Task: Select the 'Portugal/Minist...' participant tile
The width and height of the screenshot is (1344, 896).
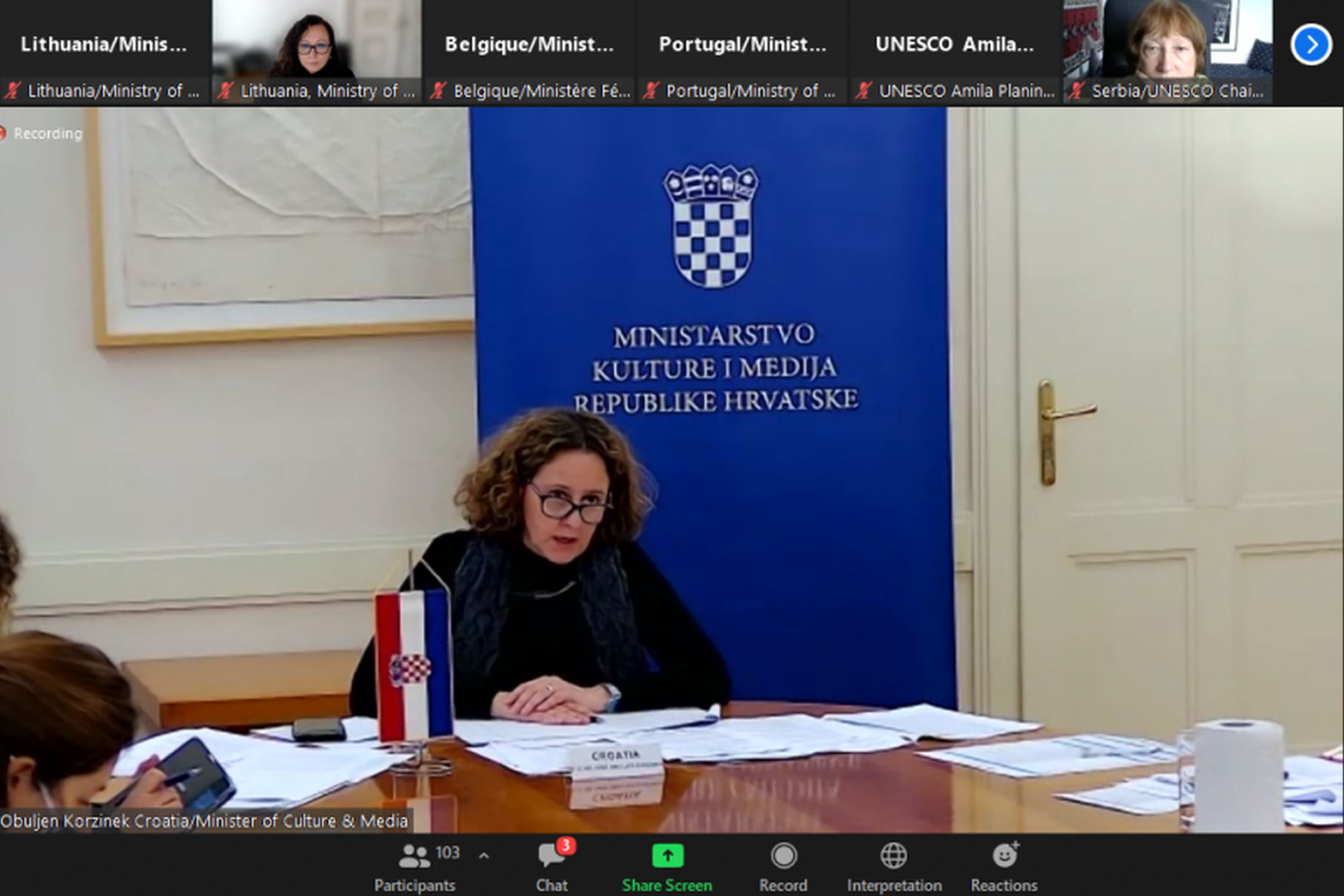Action: point(743,52)
